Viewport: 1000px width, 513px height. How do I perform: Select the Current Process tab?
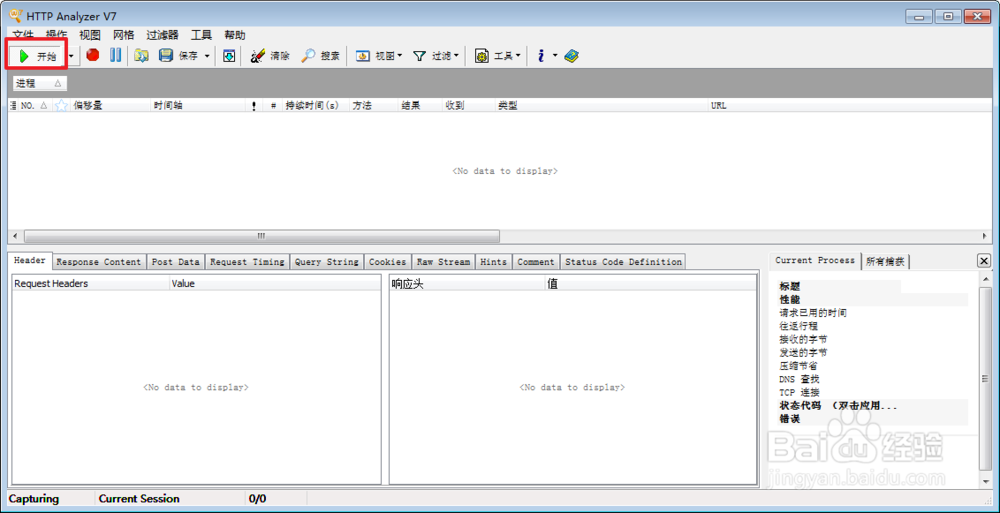click(x=815, y=260)
